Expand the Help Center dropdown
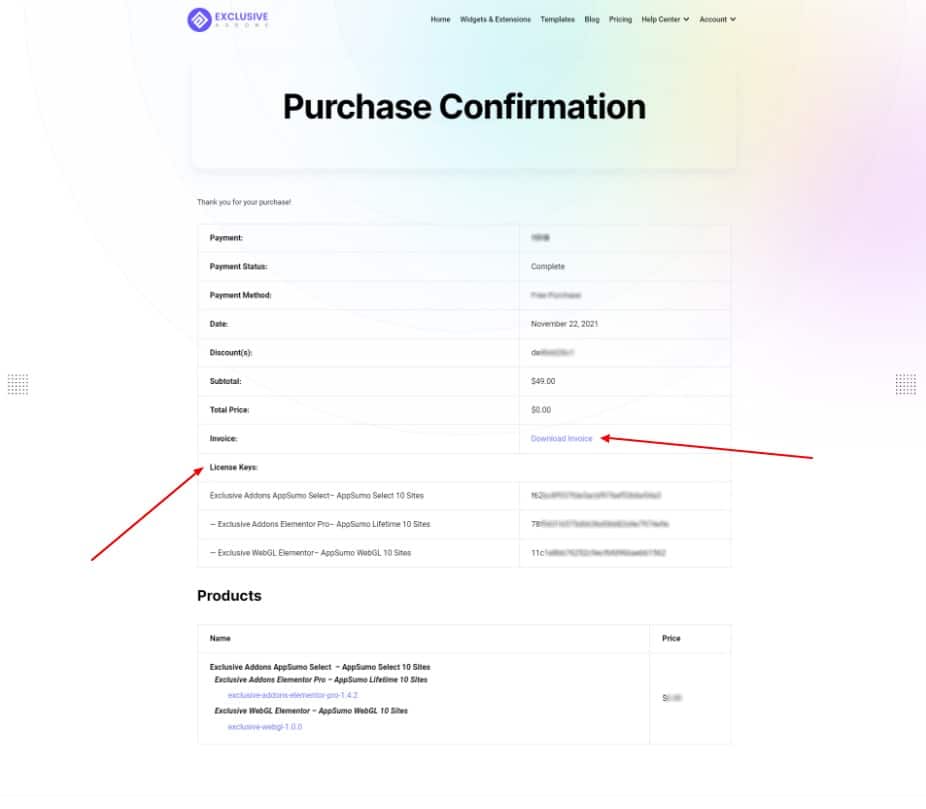The image size is (926, 809). (665, 19)
